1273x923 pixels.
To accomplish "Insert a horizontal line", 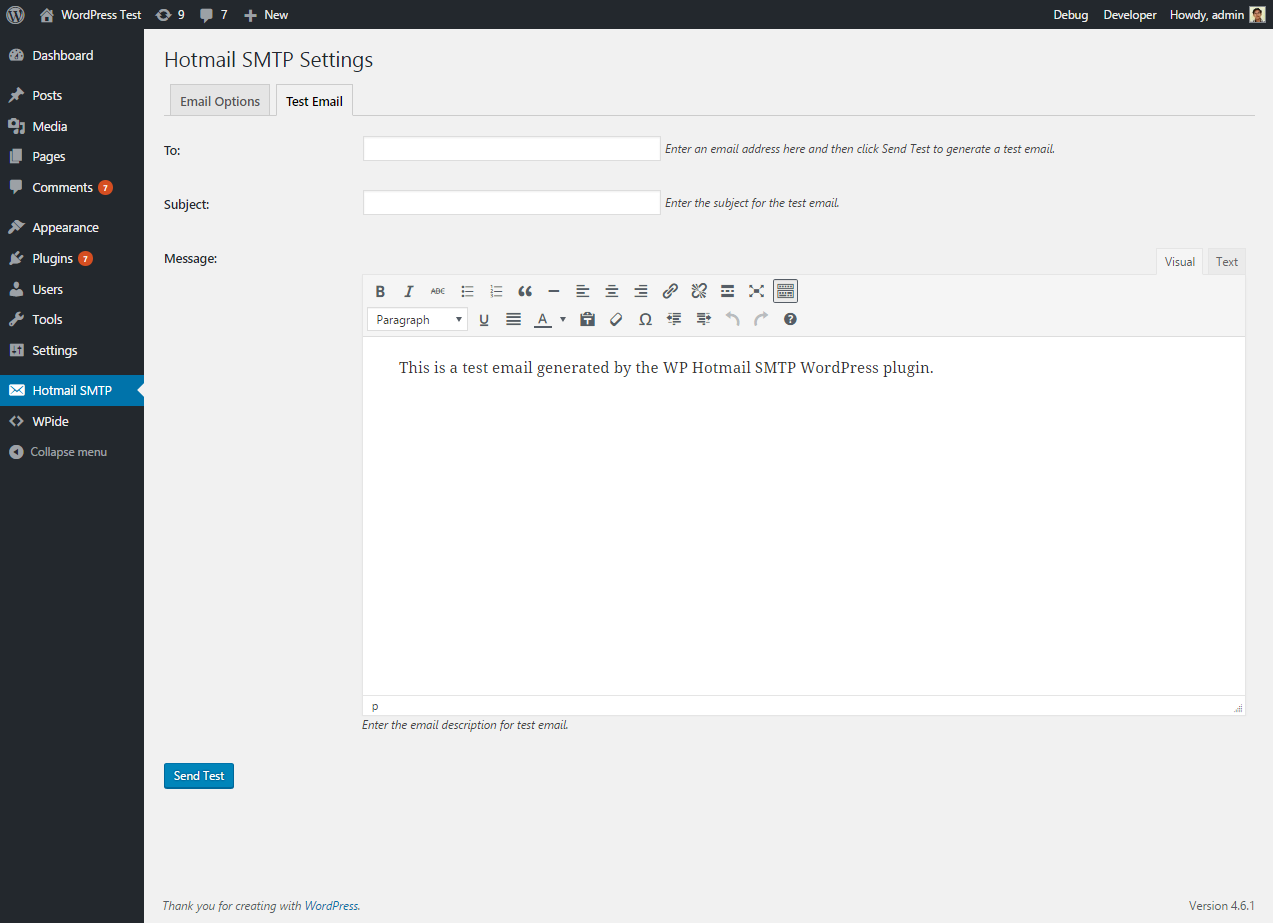I will [554, 291].
